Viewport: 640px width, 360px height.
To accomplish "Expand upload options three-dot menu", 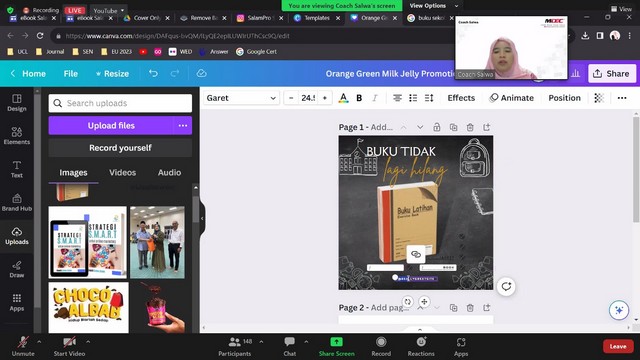I will pyautogui.click(x=183, y=126).
